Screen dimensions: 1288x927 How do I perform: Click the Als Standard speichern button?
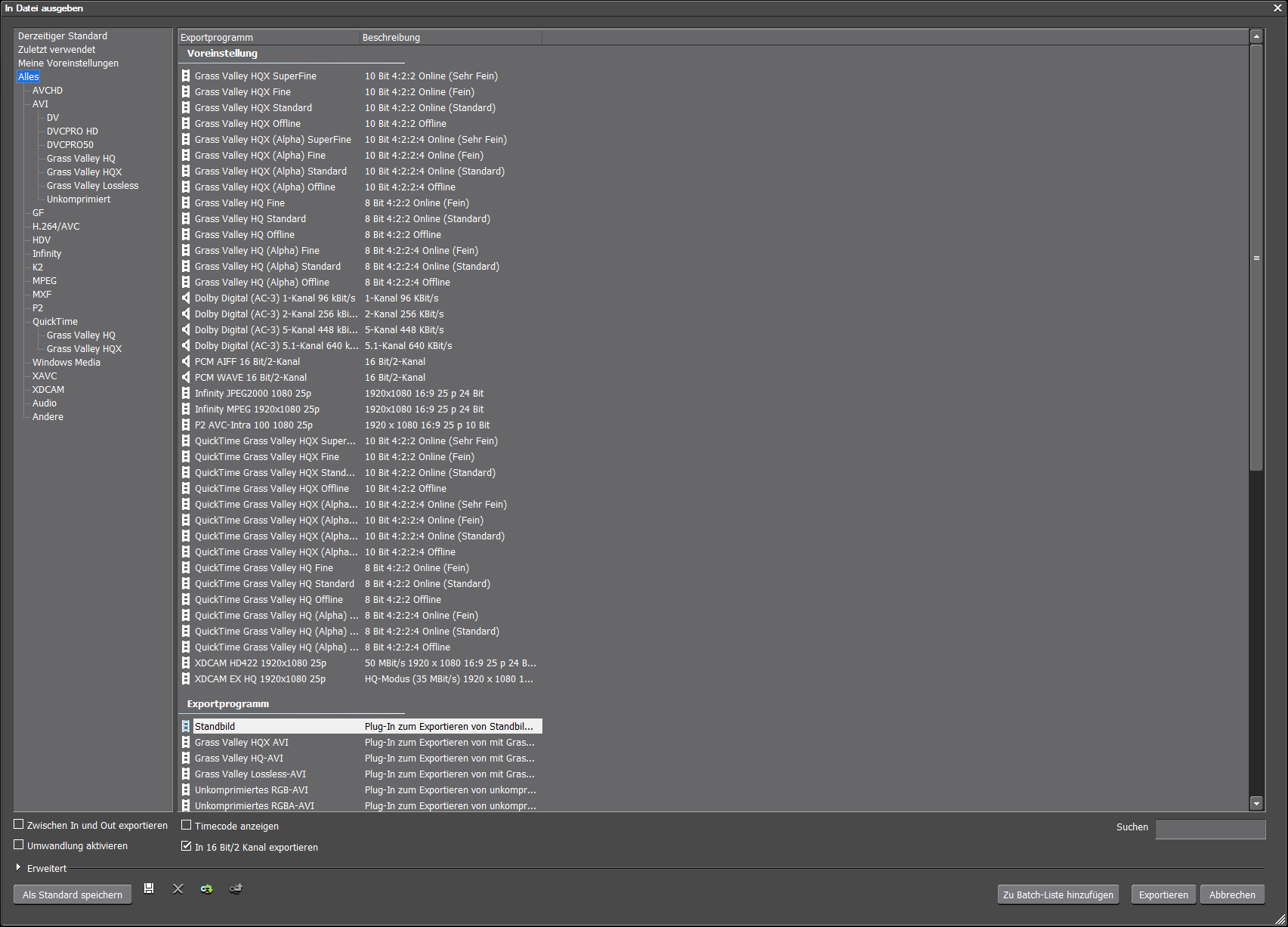73,895
